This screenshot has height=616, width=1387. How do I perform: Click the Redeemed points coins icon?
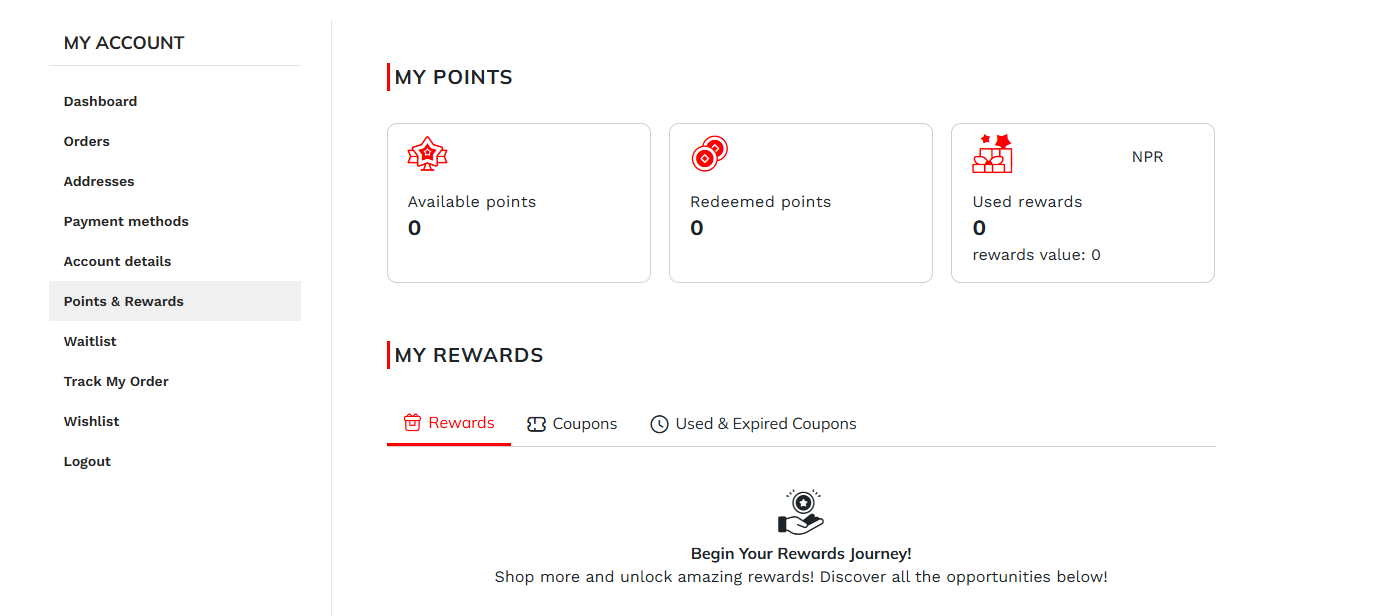(x=709, y=154)
